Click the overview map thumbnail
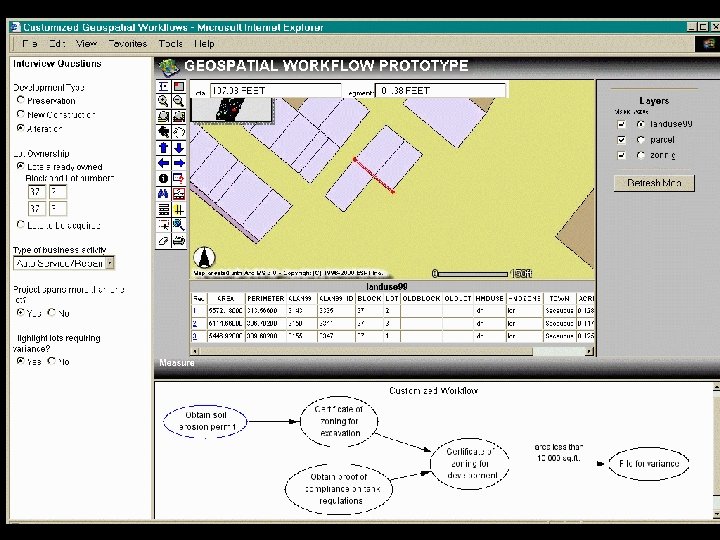This screenshot has height=540, width=720. tap(231, 110)
